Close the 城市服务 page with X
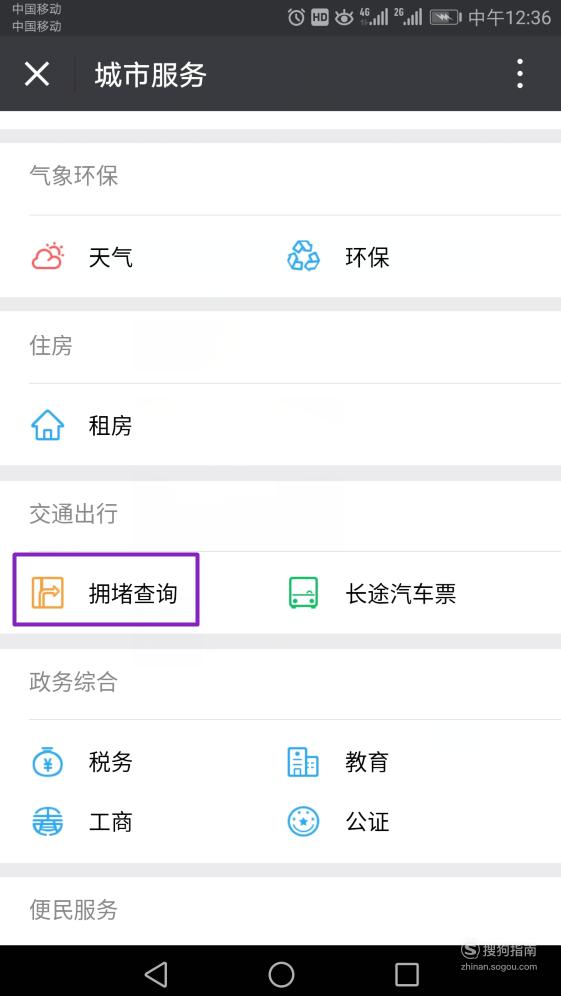Viewport: 561px width, 996px height. tap(37, 74)
